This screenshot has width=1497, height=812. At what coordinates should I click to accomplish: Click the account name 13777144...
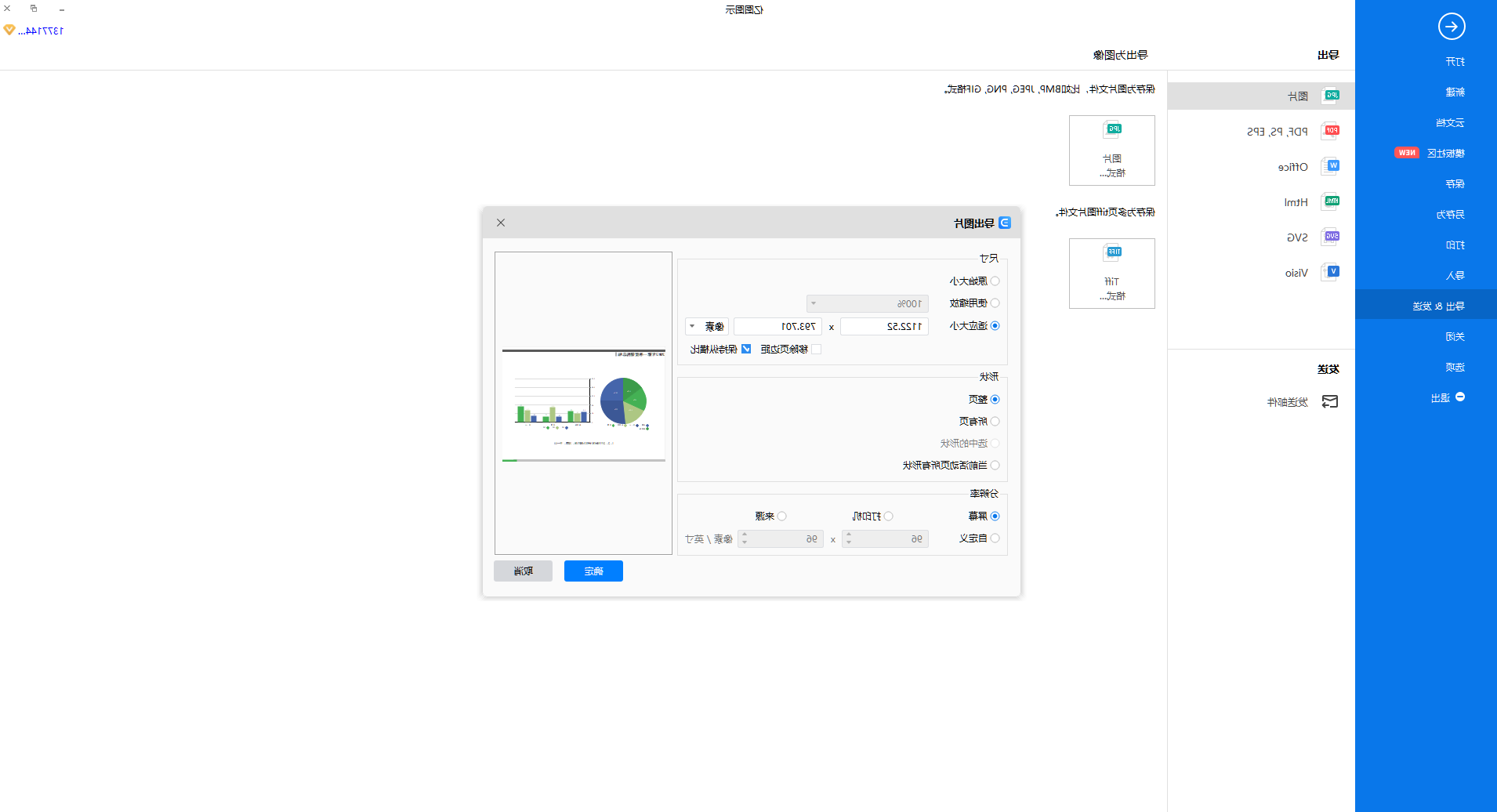point(42,31)
